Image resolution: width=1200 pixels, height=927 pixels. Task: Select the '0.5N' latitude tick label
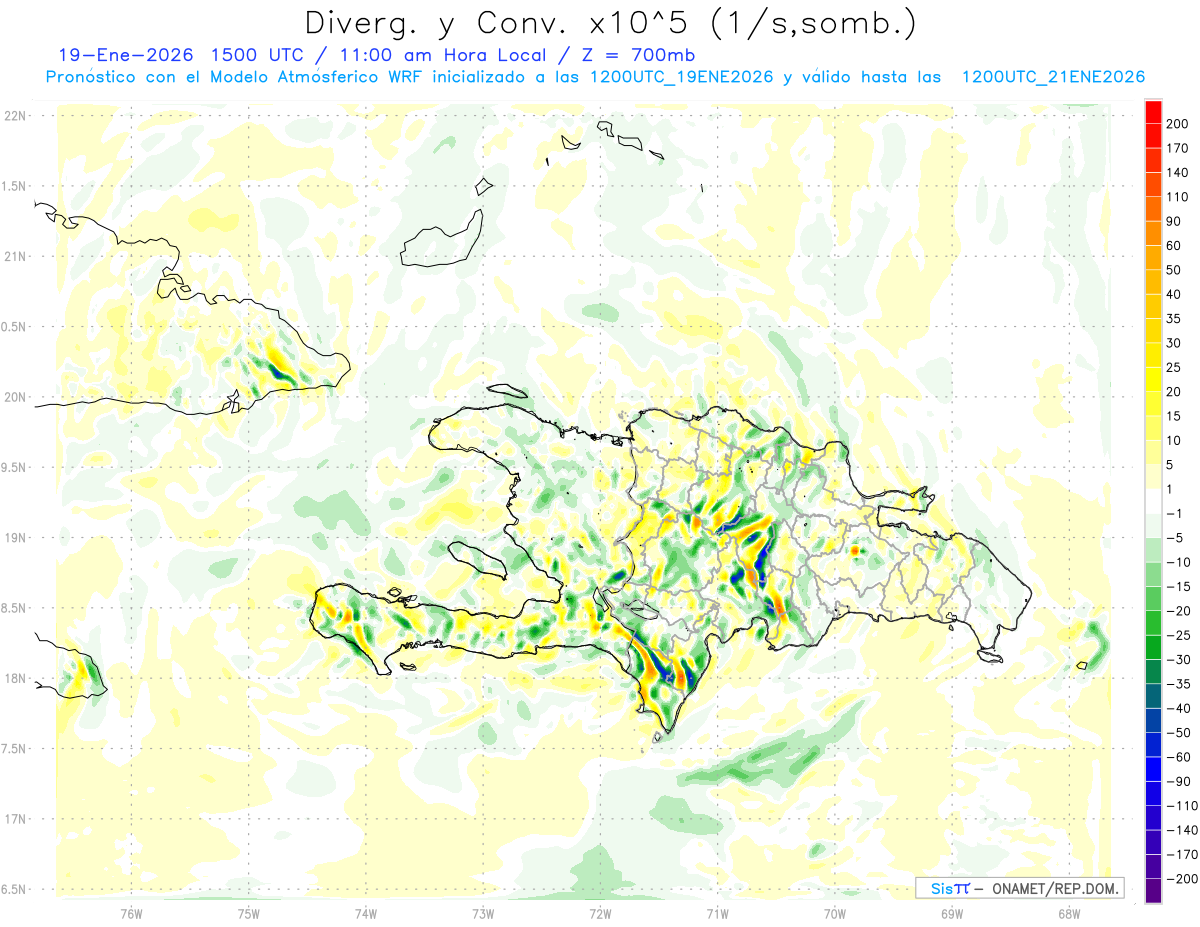(15, 327)
